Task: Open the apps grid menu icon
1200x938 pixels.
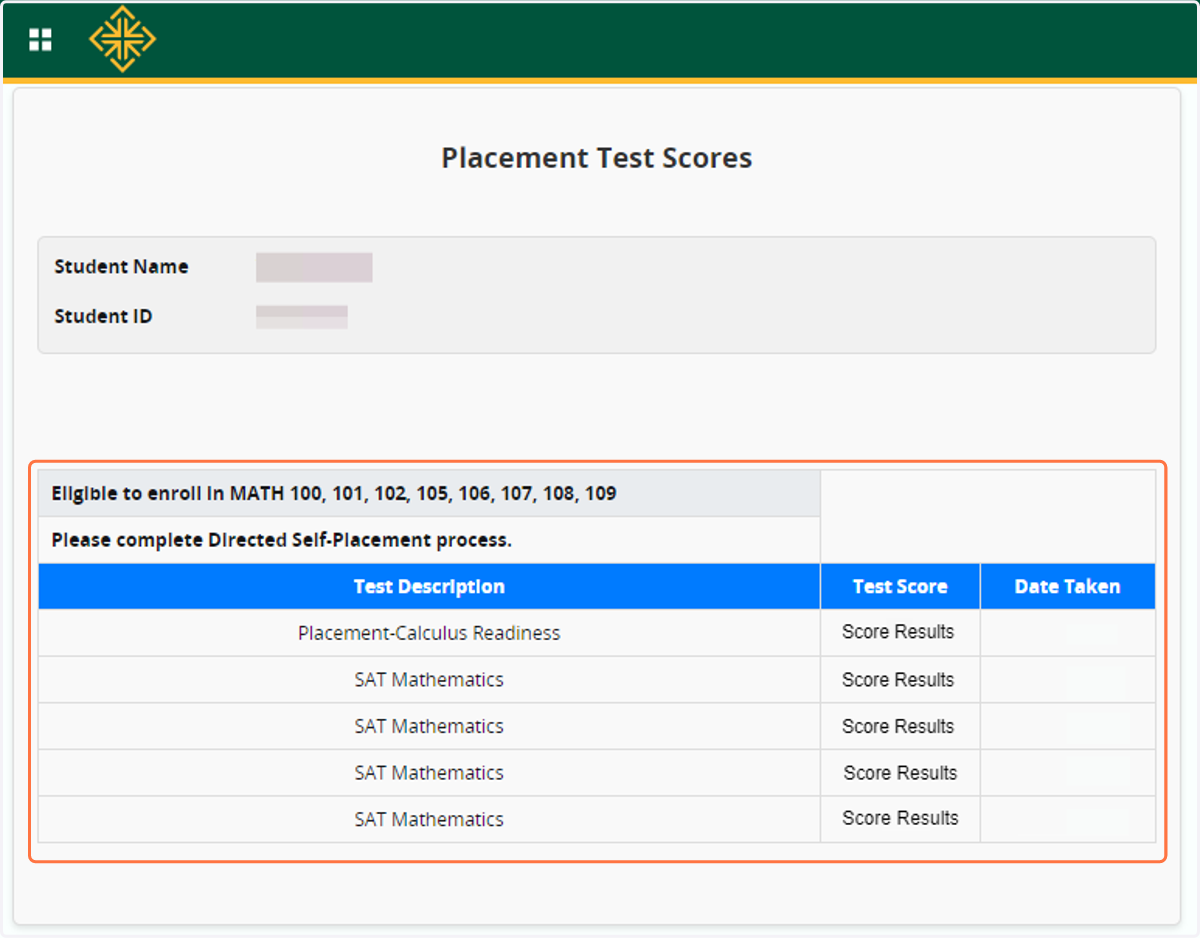Action: click(40, 40)
